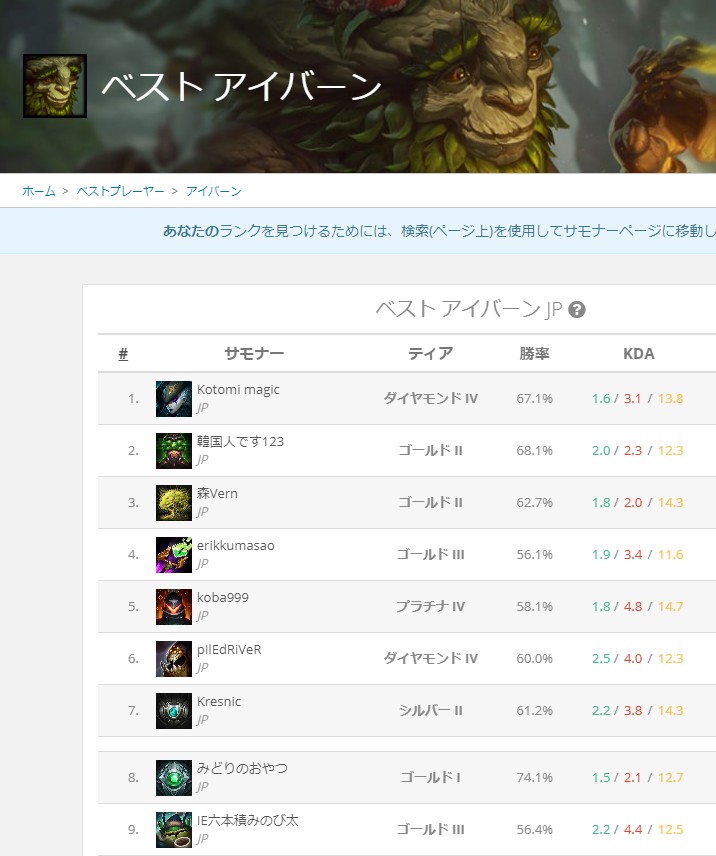Screen dimensions: 716x856
Task: Click pIlEdRiVeR's summoner avatar
Action: pyautogui.click(x=174, y=658)
